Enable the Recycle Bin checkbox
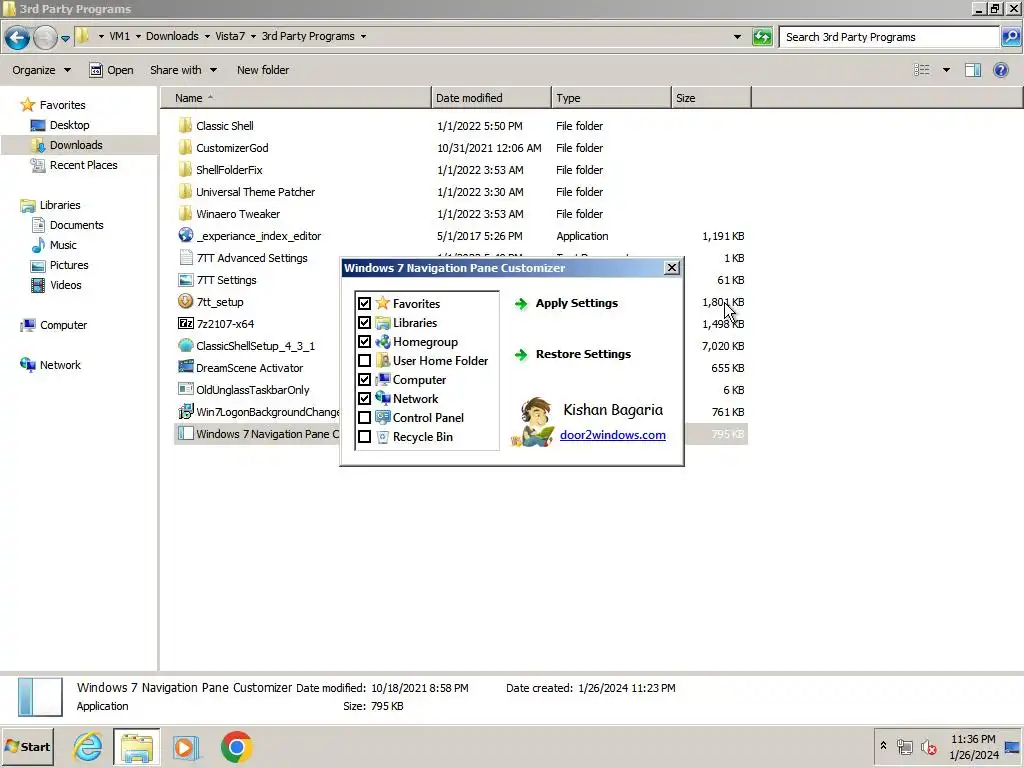Screen dimensions: 1024x768 click(364, 436)
